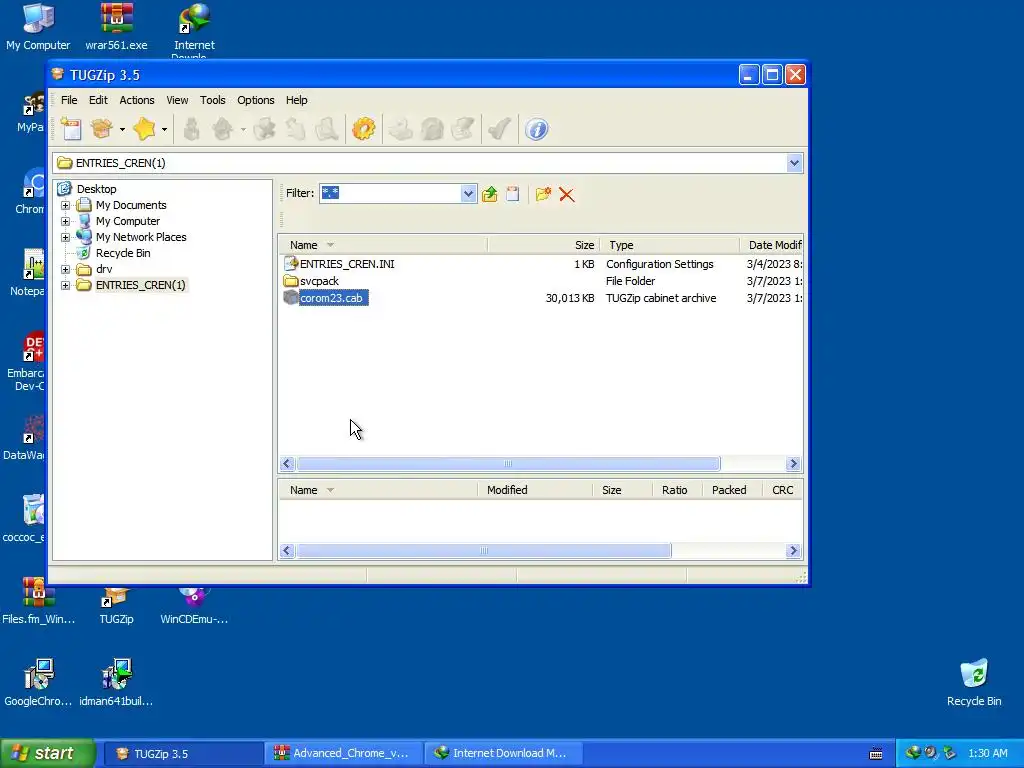The image size is (1024, 768).
Task: Expand ENTRIES_CREN(1) folder tree node
Action: [65, 285]
